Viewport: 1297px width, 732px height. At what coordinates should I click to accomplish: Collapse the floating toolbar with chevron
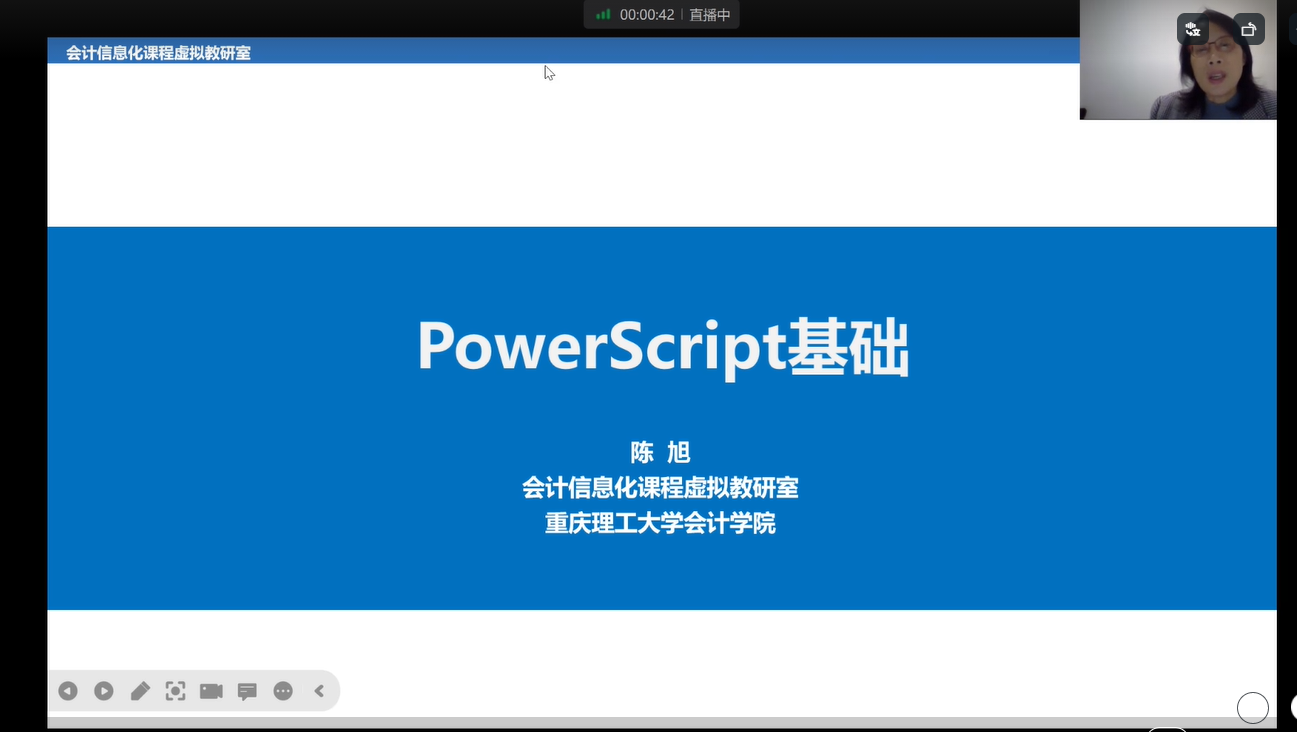(319, 691)
